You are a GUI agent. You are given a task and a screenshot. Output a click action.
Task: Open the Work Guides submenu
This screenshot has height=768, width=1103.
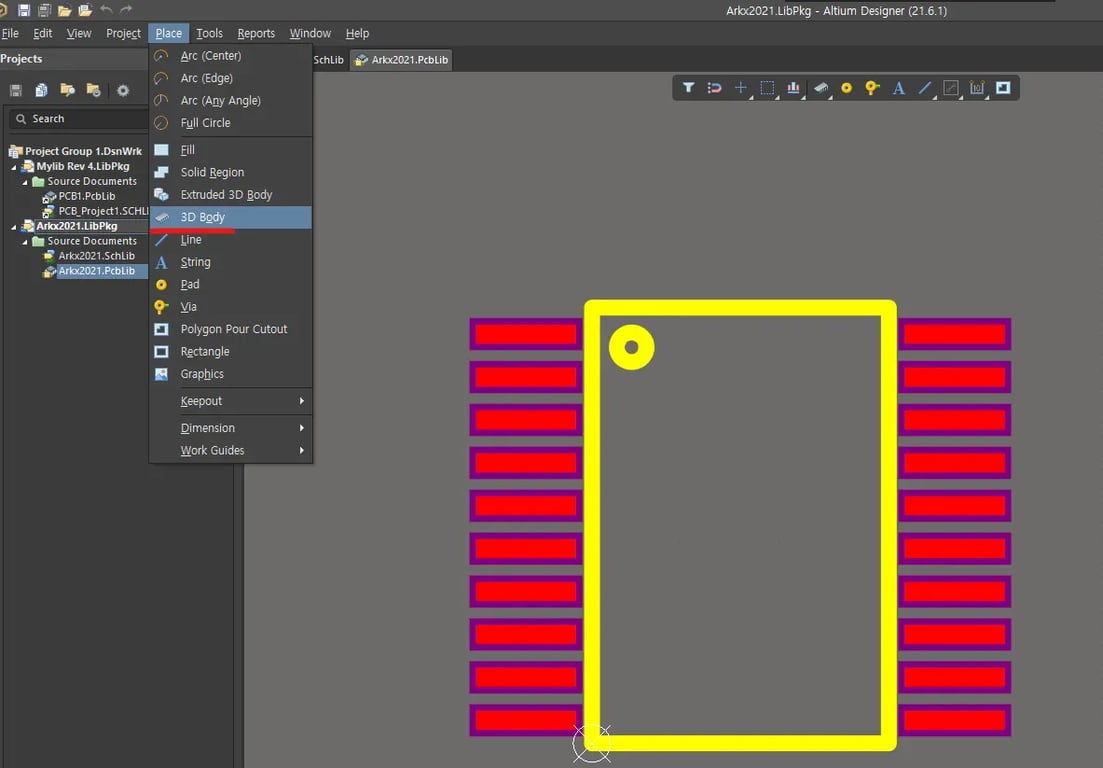212,450
